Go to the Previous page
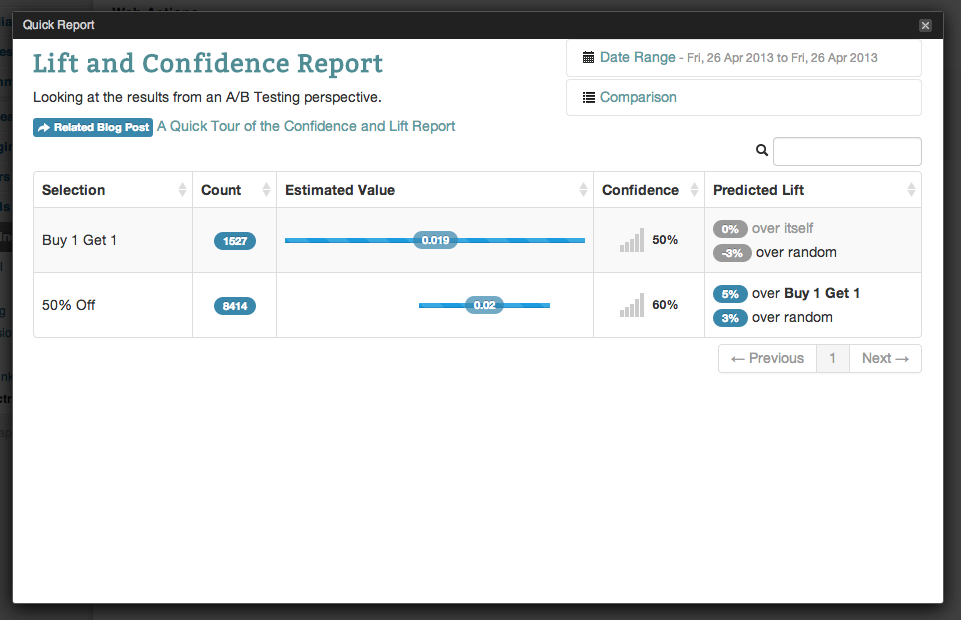Screen dimensions: 961x620 coord(767,359)
